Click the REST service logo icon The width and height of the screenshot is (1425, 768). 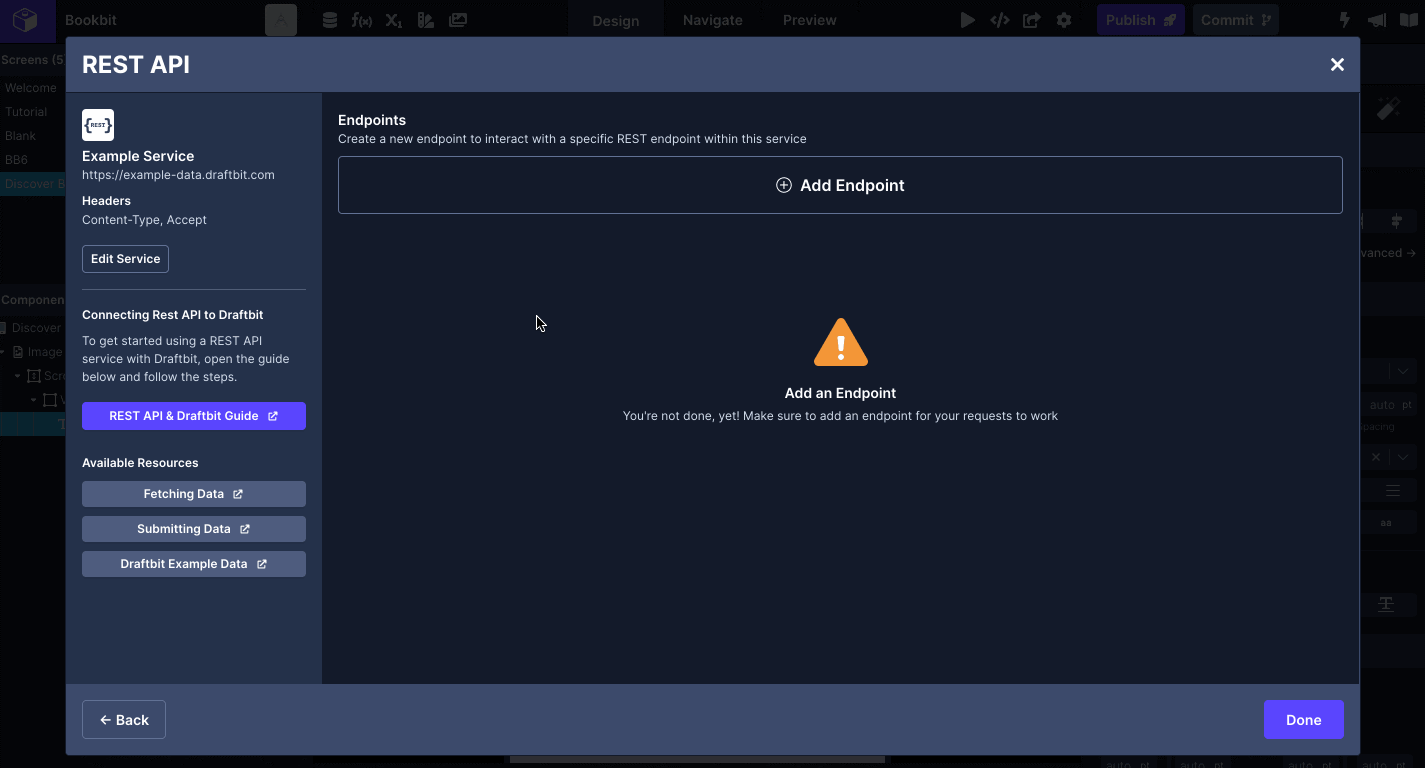tap(98, 125)
